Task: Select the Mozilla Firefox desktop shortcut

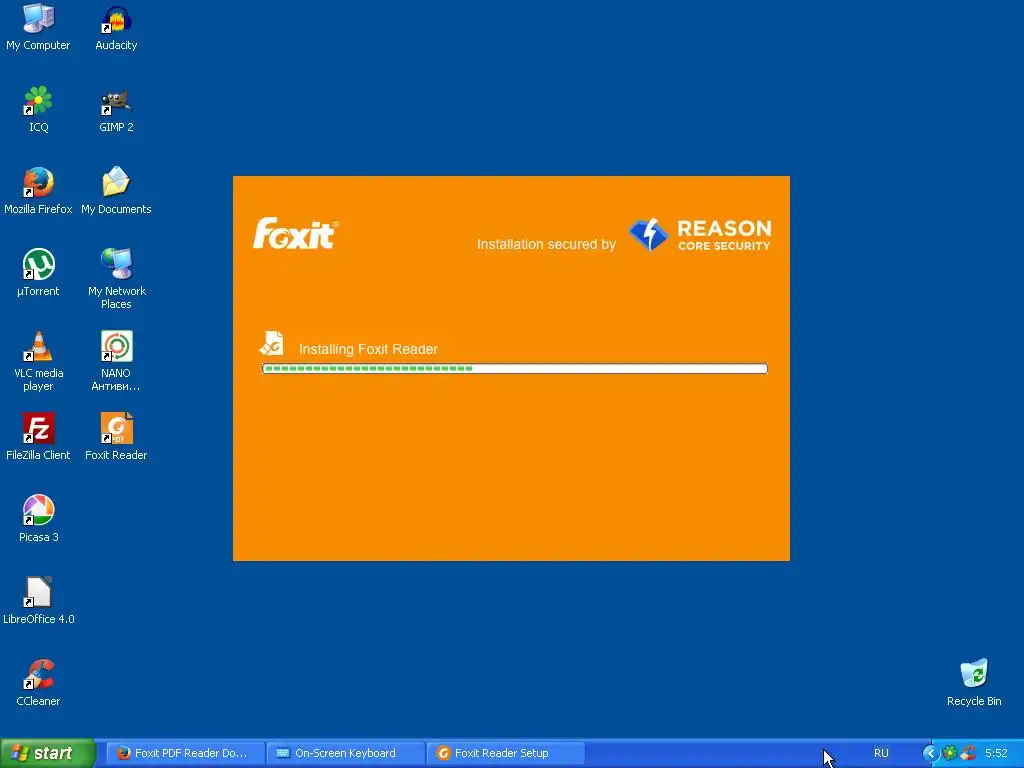Action: point(38,191)
